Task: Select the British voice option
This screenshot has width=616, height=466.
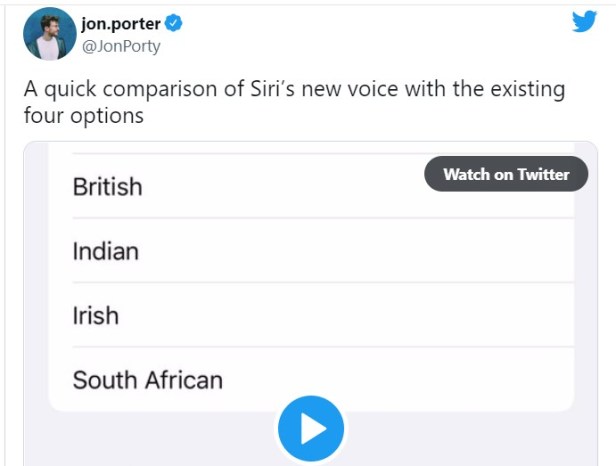Action: pyautogui.click(x=108, y=187)
